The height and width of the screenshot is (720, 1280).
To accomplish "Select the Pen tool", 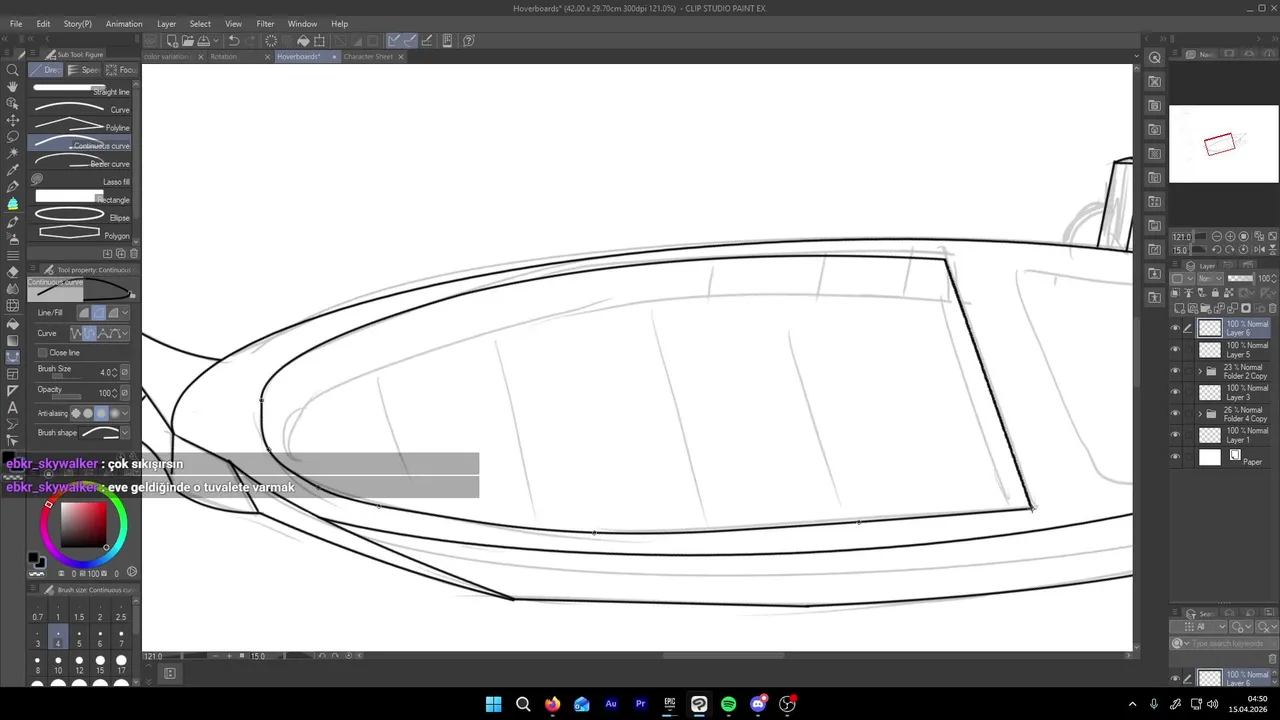I will (13, 187).
